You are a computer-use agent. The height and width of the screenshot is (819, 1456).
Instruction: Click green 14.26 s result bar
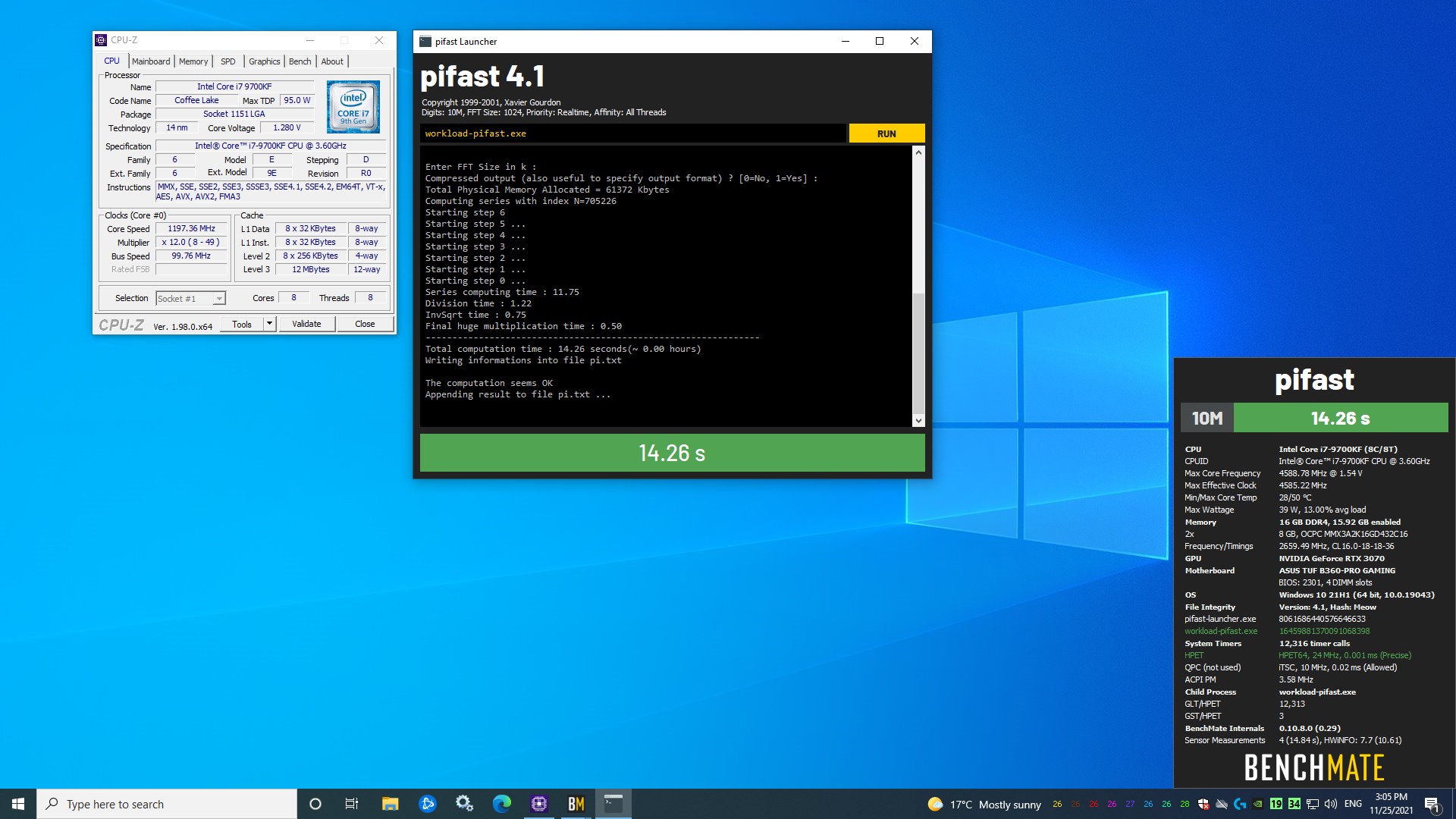(672, 453)
